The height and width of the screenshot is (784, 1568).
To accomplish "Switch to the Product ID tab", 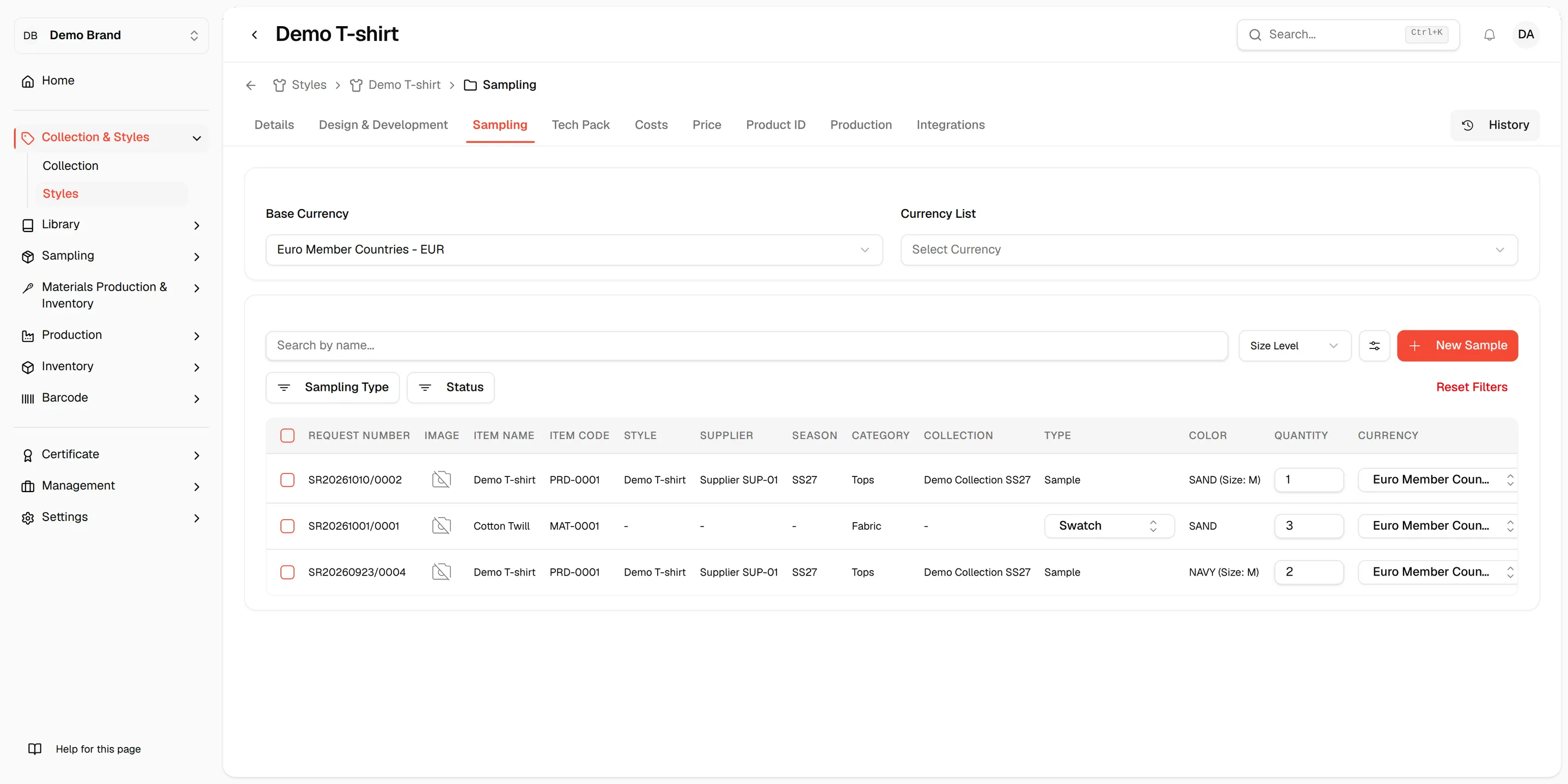I will click(x=775, y=125).
